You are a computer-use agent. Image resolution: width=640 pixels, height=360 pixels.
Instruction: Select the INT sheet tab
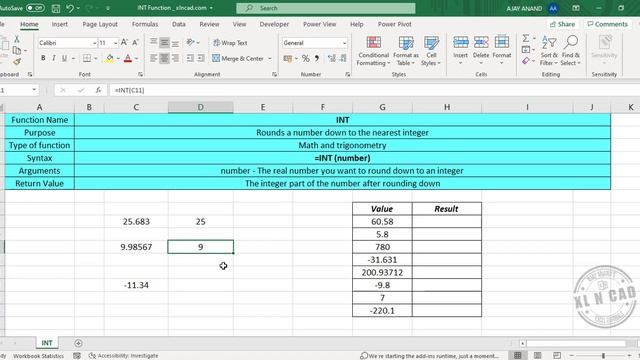(x=47, y=343)
